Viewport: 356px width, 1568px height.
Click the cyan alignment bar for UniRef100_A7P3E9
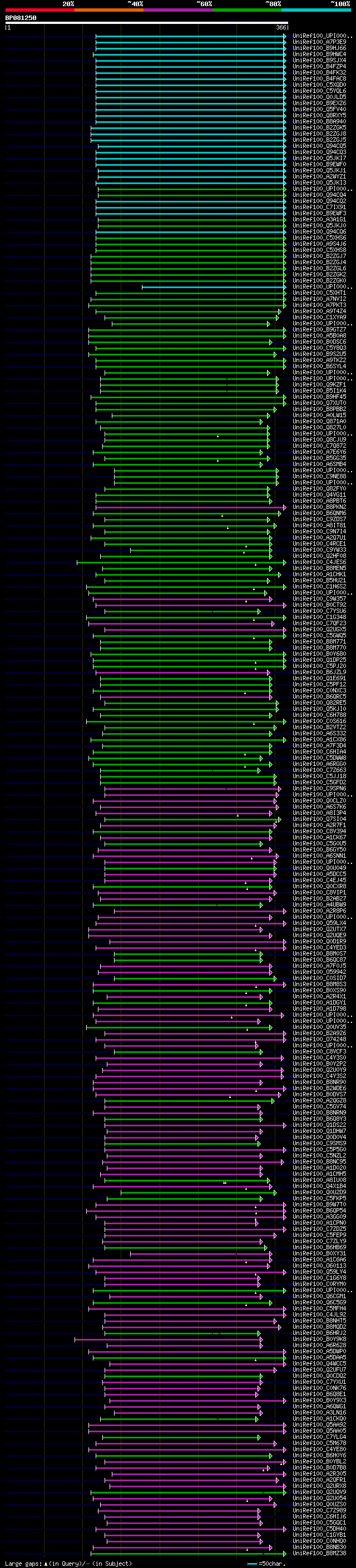(190, 42)
